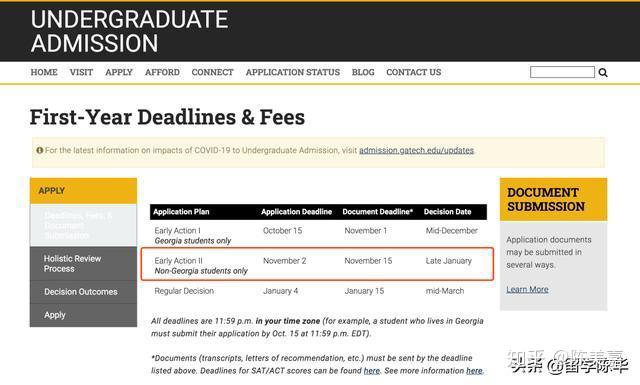Open Holistic Review Process sidebar item
This screenshot has height=385, width=640.
point(83,264)
